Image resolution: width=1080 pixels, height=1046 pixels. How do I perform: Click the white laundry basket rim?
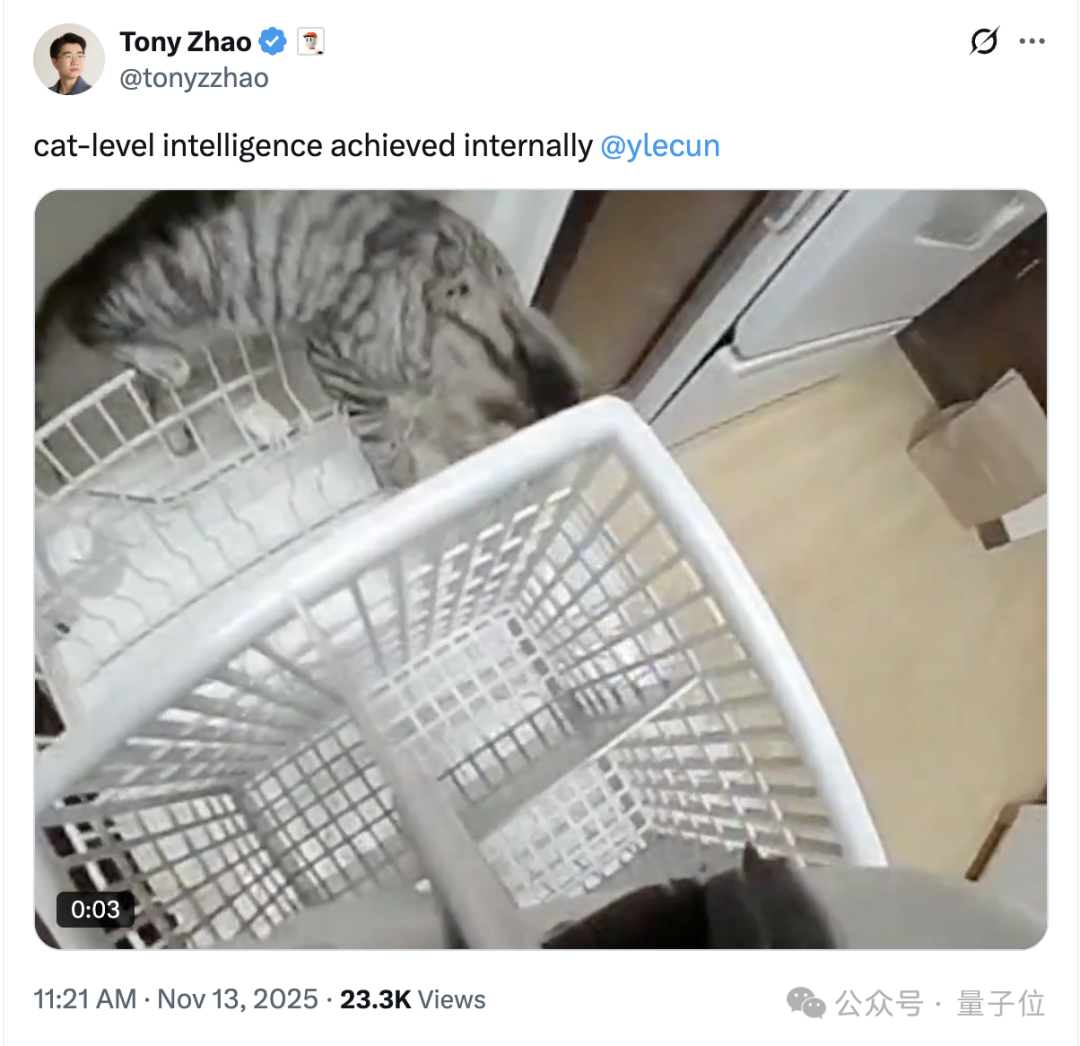pyautogui.click(x=482, y=523)
